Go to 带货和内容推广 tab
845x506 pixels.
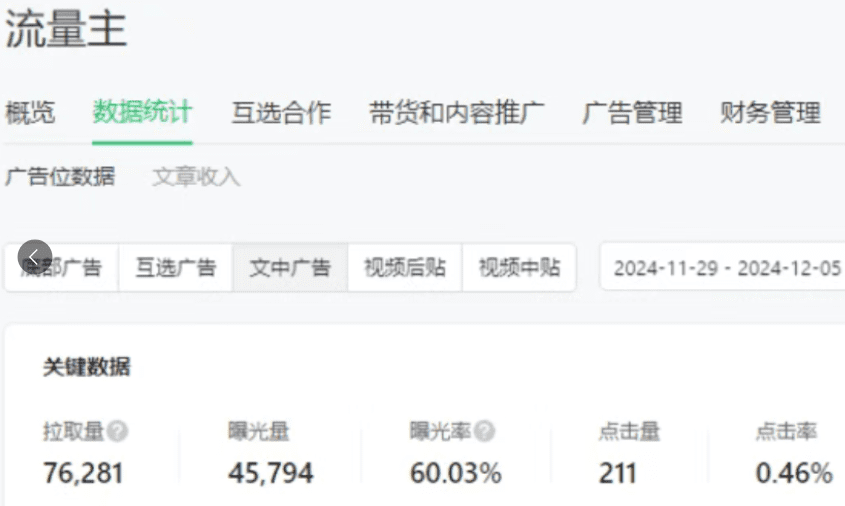(456, 112)
